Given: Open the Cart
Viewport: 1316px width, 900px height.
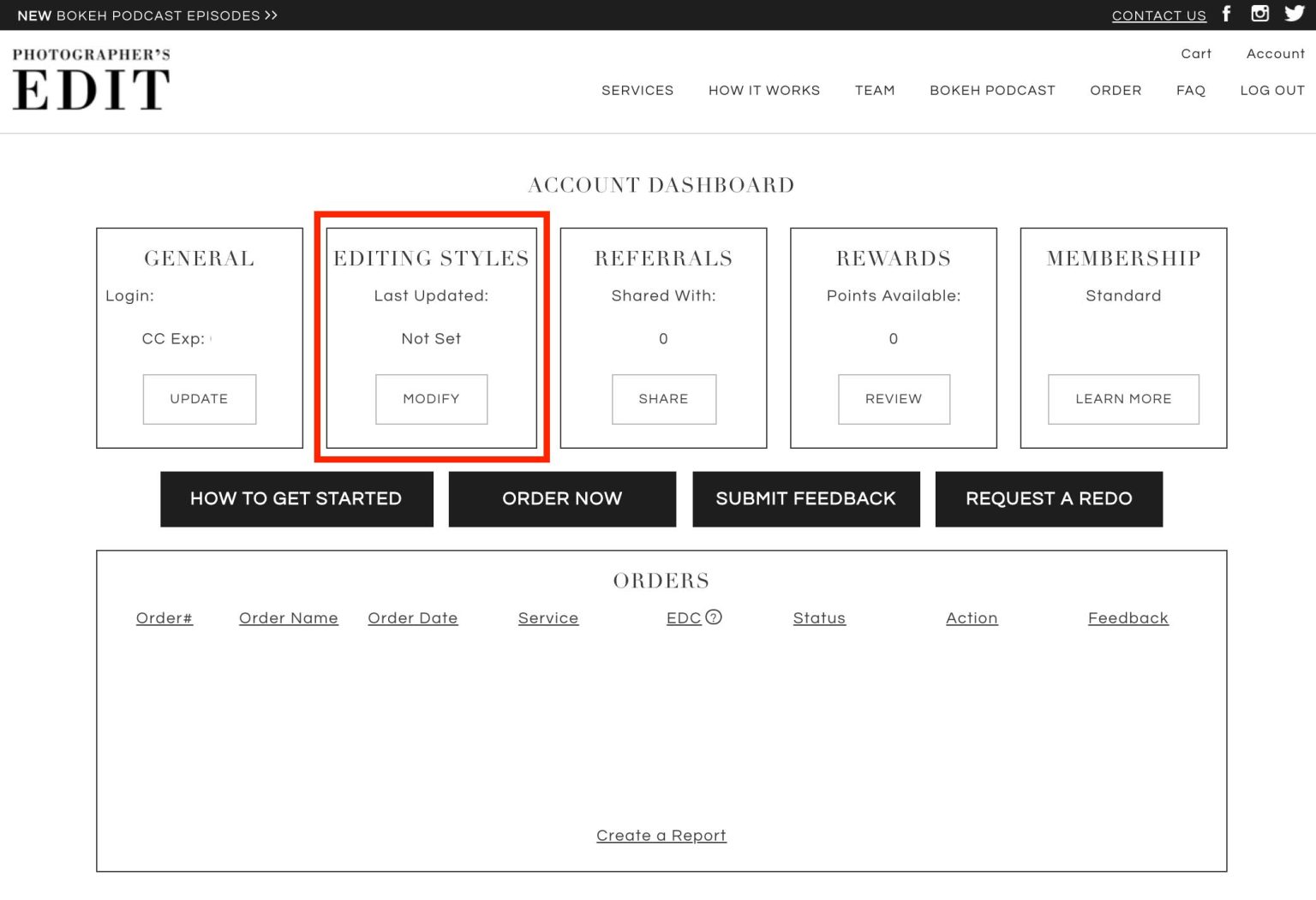Looking at the screenshot, I should point(1196,53).
